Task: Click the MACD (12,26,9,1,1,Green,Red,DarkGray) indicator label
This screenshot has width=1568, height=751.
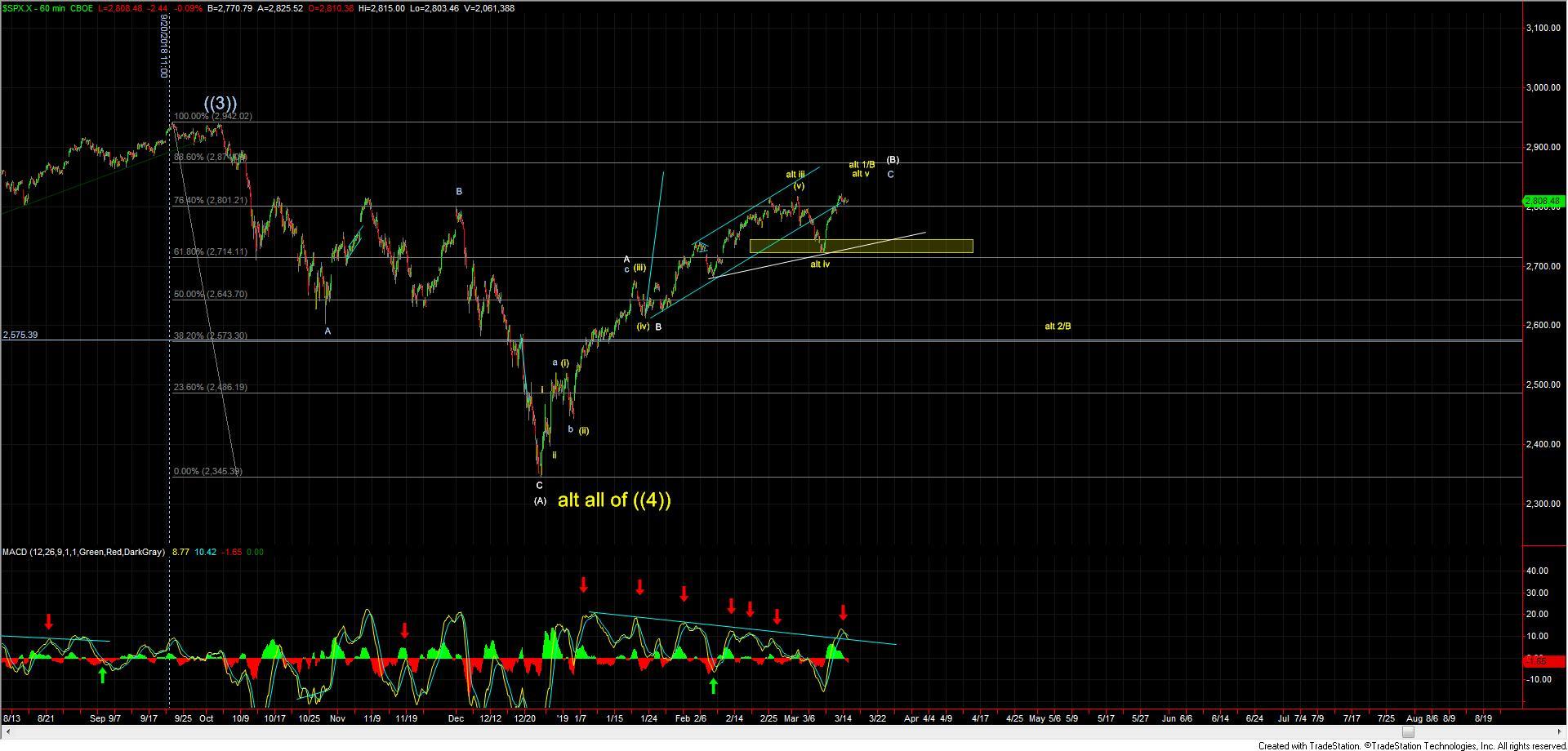Action: tap(82, 553)
